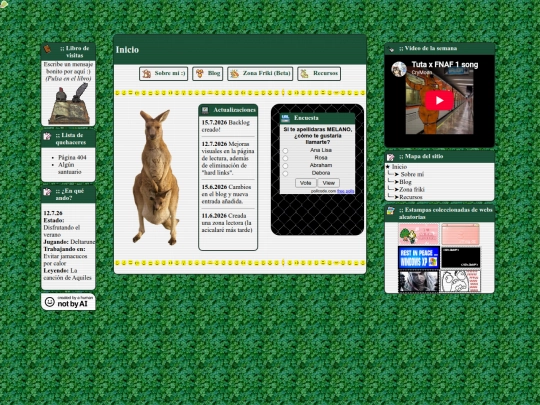Open the Recursos navigation button

pyautogui.click(x=319, y=73)
